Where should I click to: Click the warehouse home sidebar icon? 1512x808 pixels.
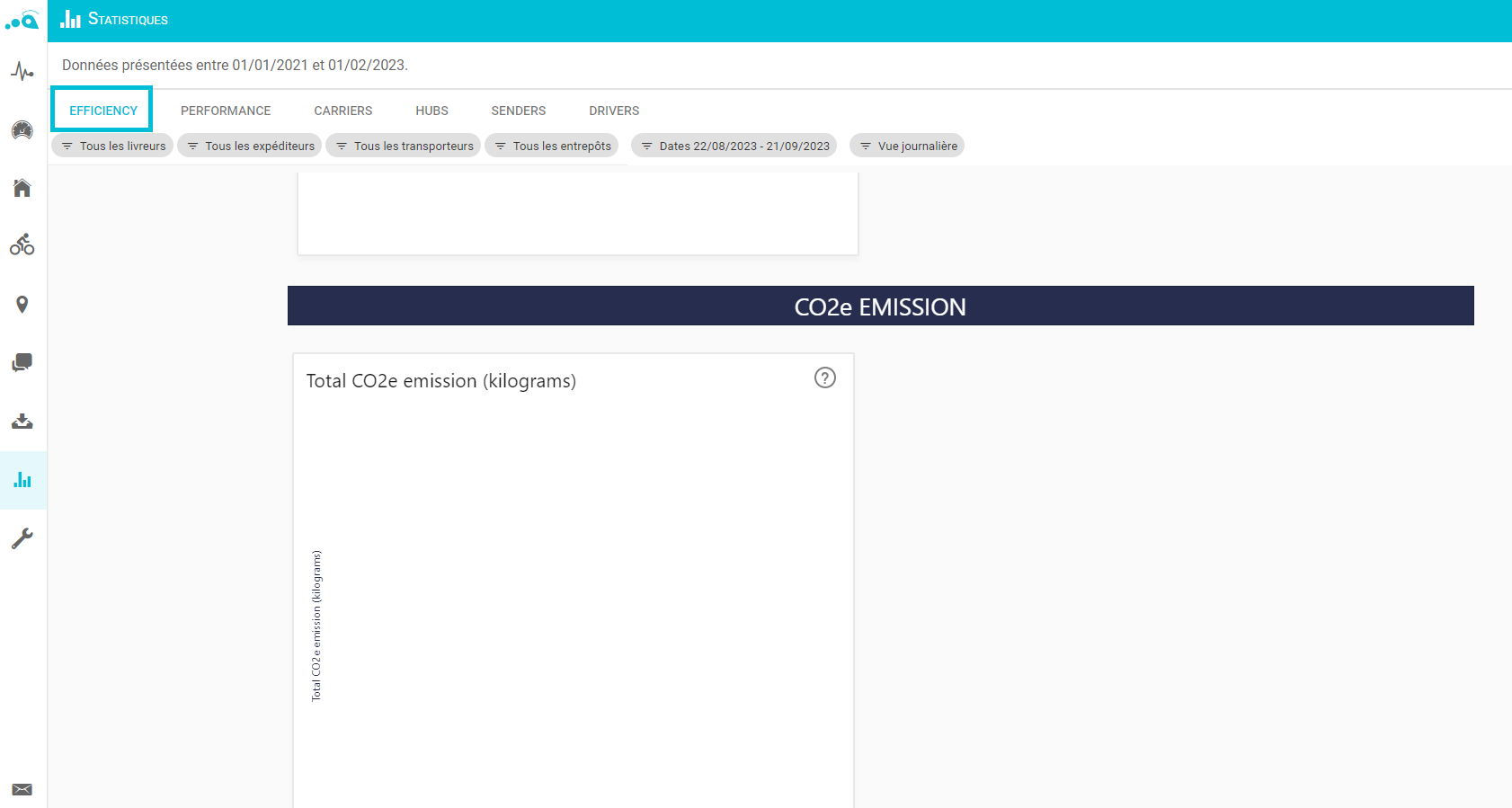click(x=22, y=188)
